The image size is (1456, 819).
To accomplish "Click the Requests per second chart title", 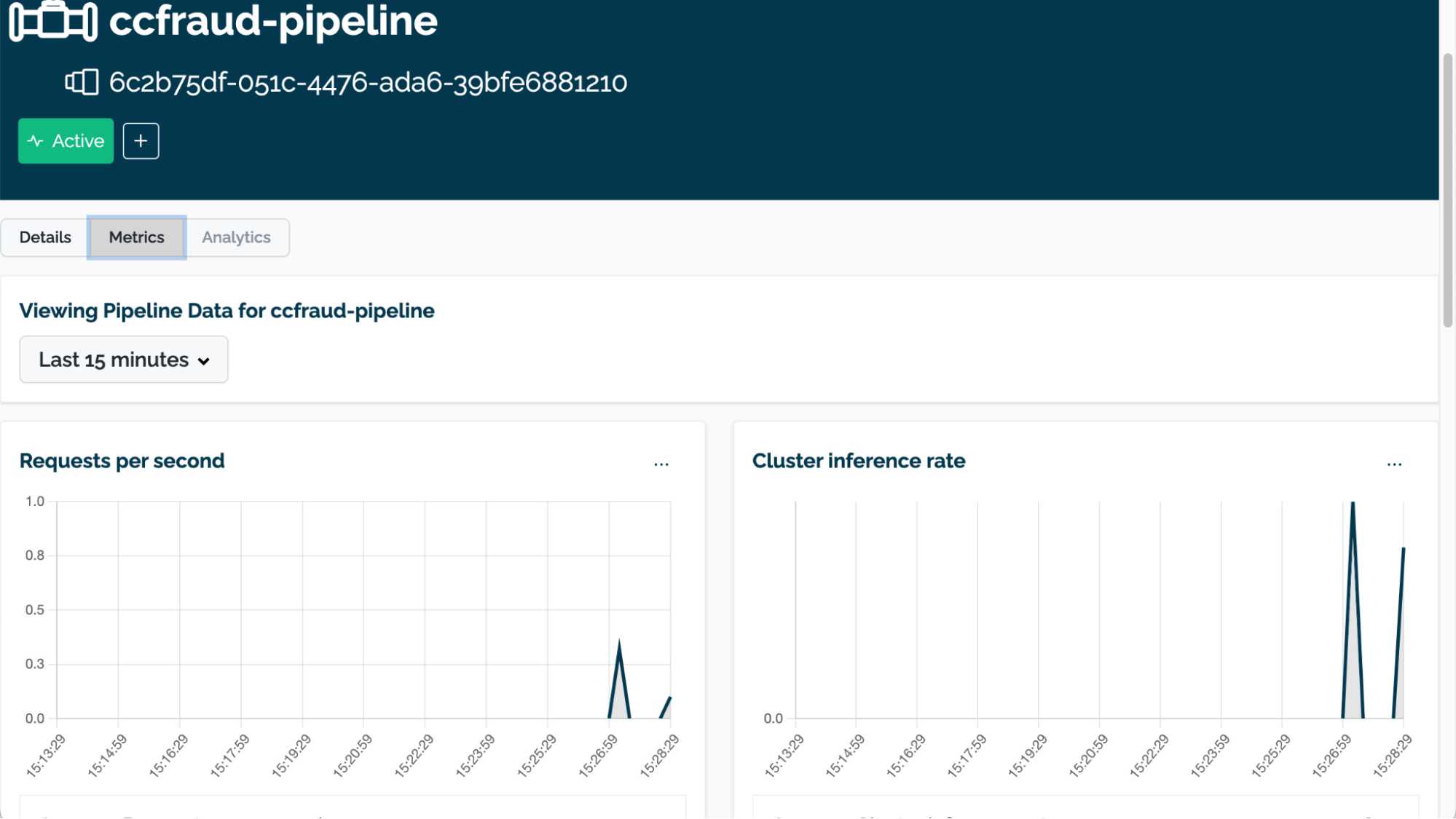I will click(122, 461).
